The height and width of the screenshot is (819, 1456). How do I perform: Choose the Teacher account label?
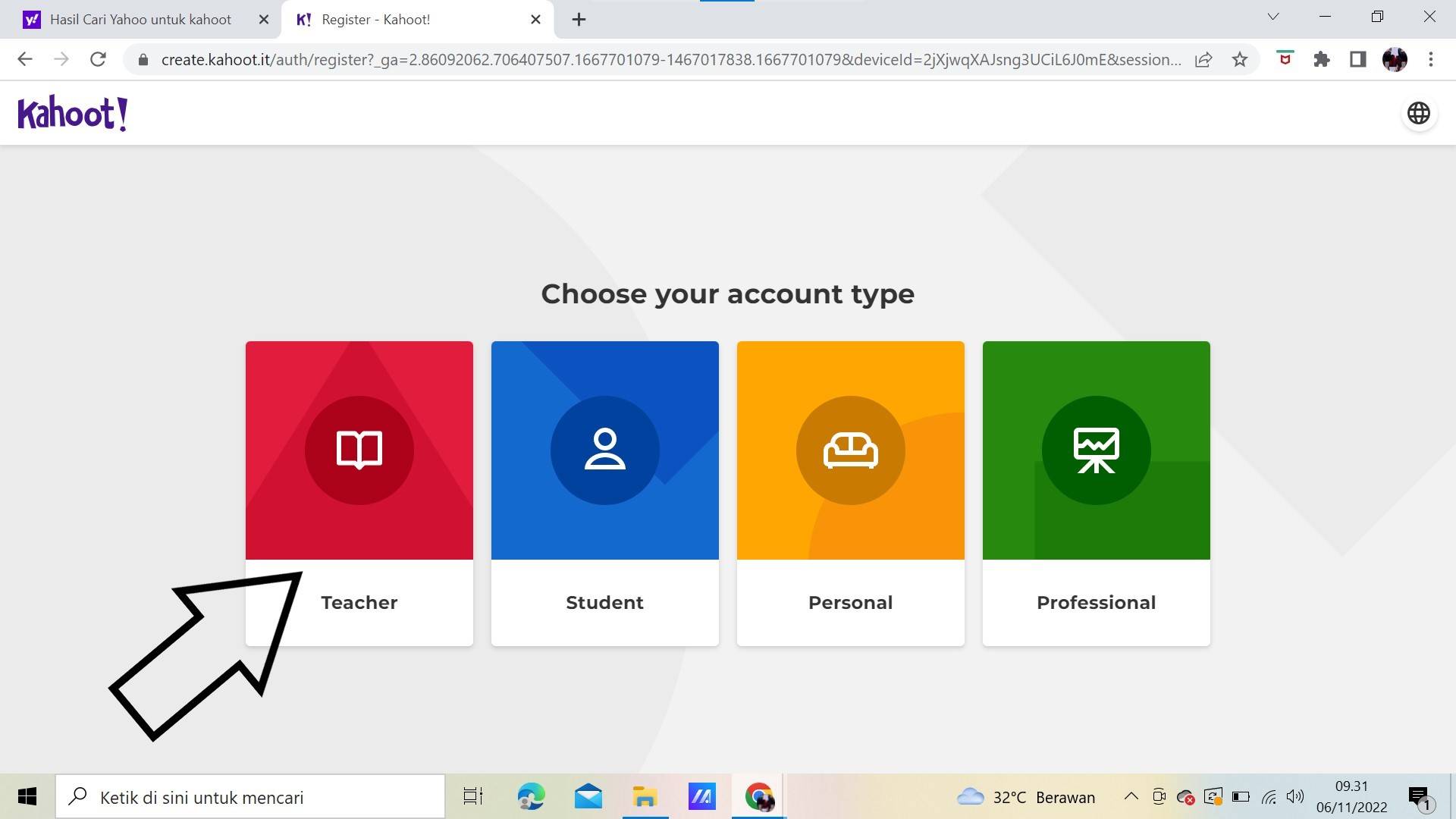pyautogui.click(x=359, y=603)
